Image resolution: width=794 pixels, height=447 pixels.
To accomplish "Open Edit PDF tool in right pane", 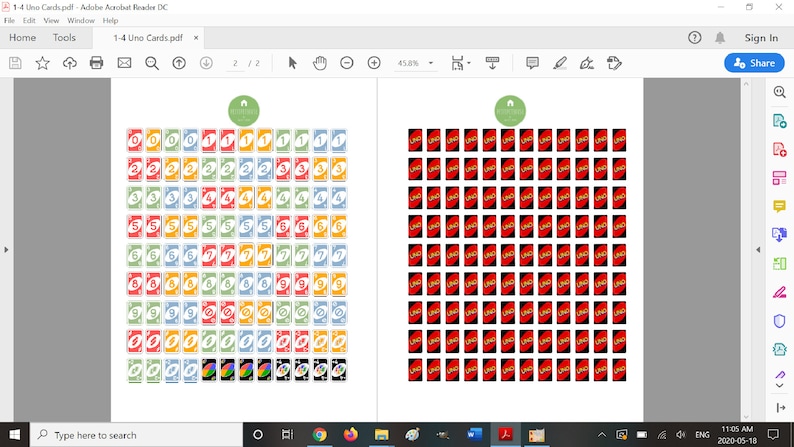I will click(x=779, y=178).
